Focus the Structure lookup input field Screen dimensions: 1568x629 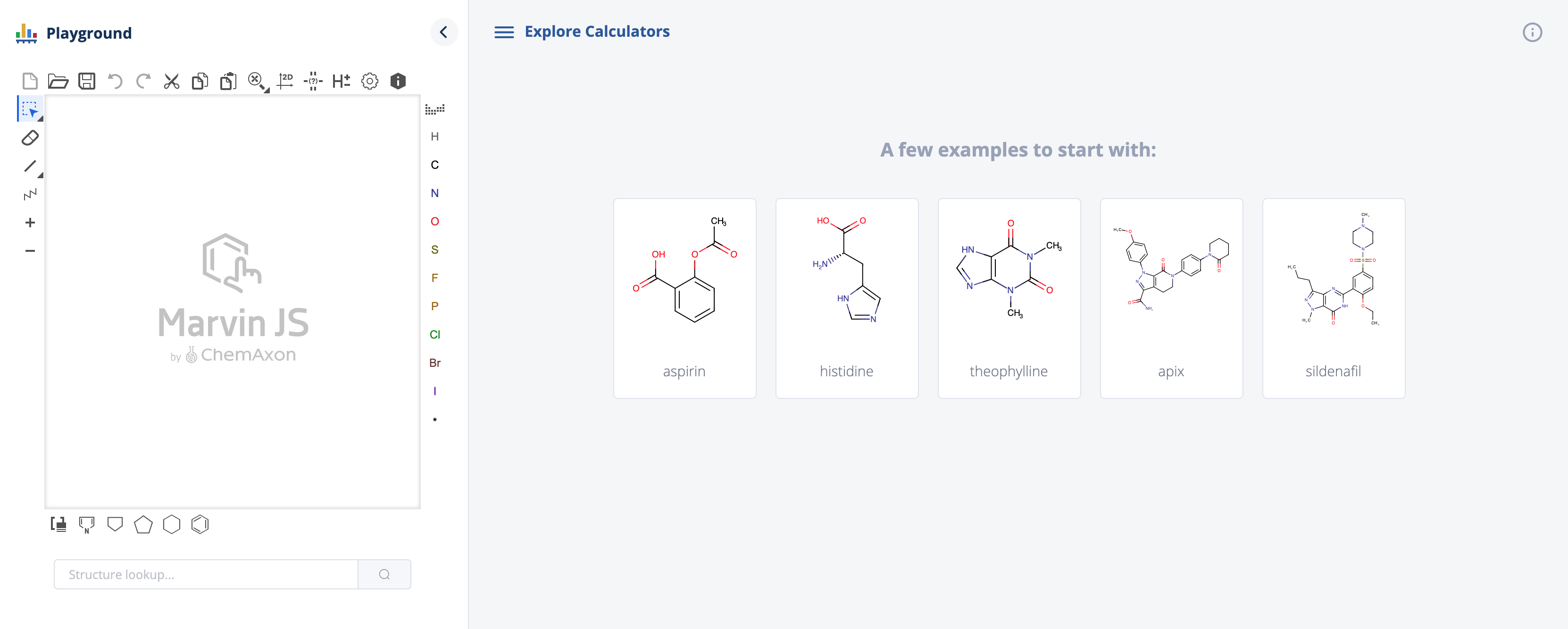[x=206, y=574]
